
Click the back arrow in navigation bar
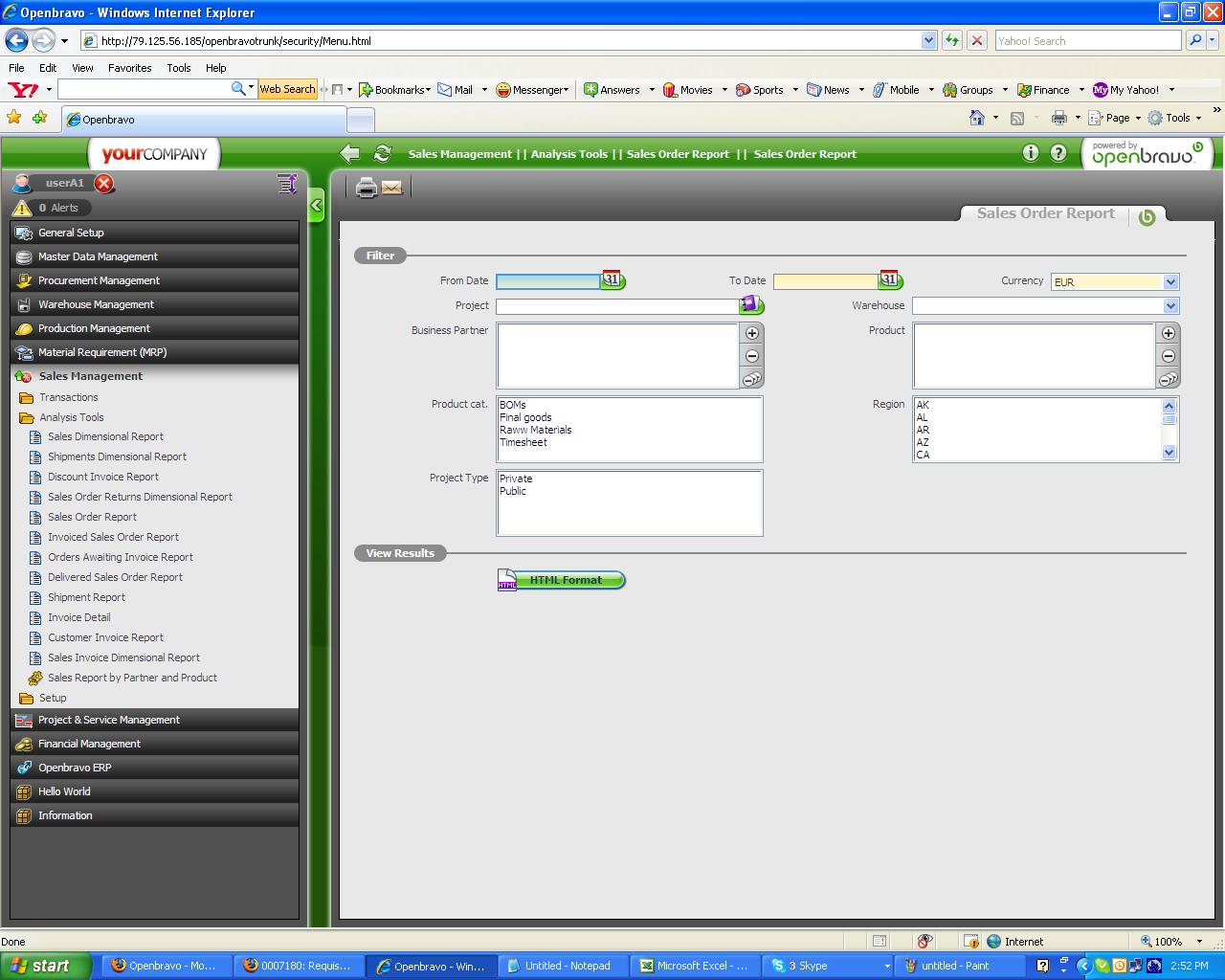pos(350,154)
